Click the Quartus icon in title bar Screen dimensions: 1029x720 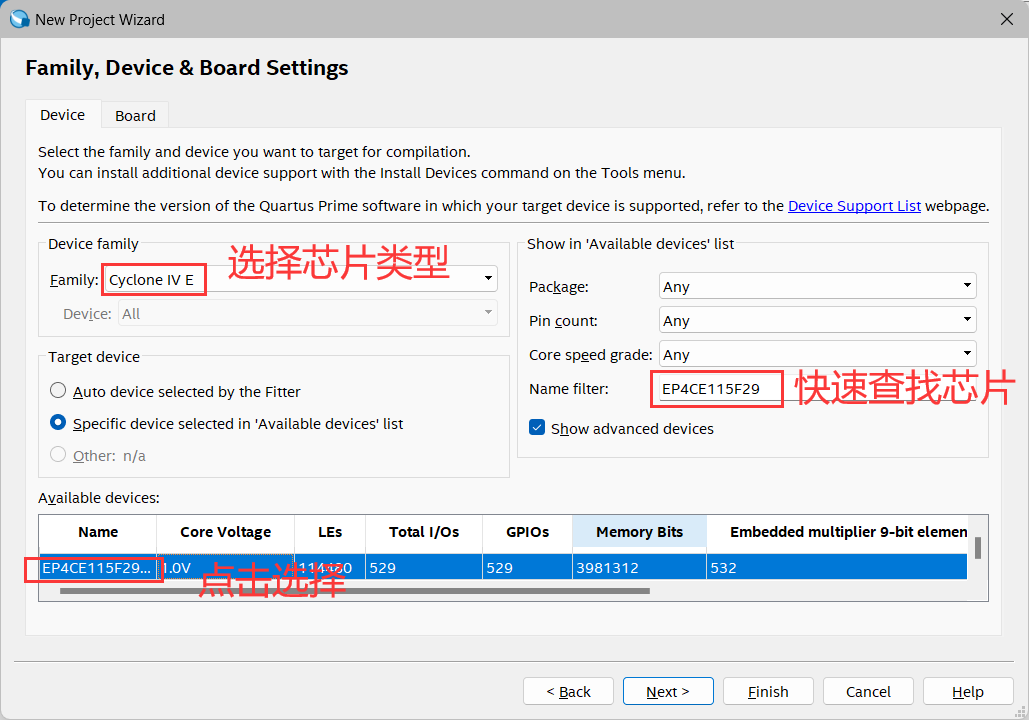[x=20, y=19]
